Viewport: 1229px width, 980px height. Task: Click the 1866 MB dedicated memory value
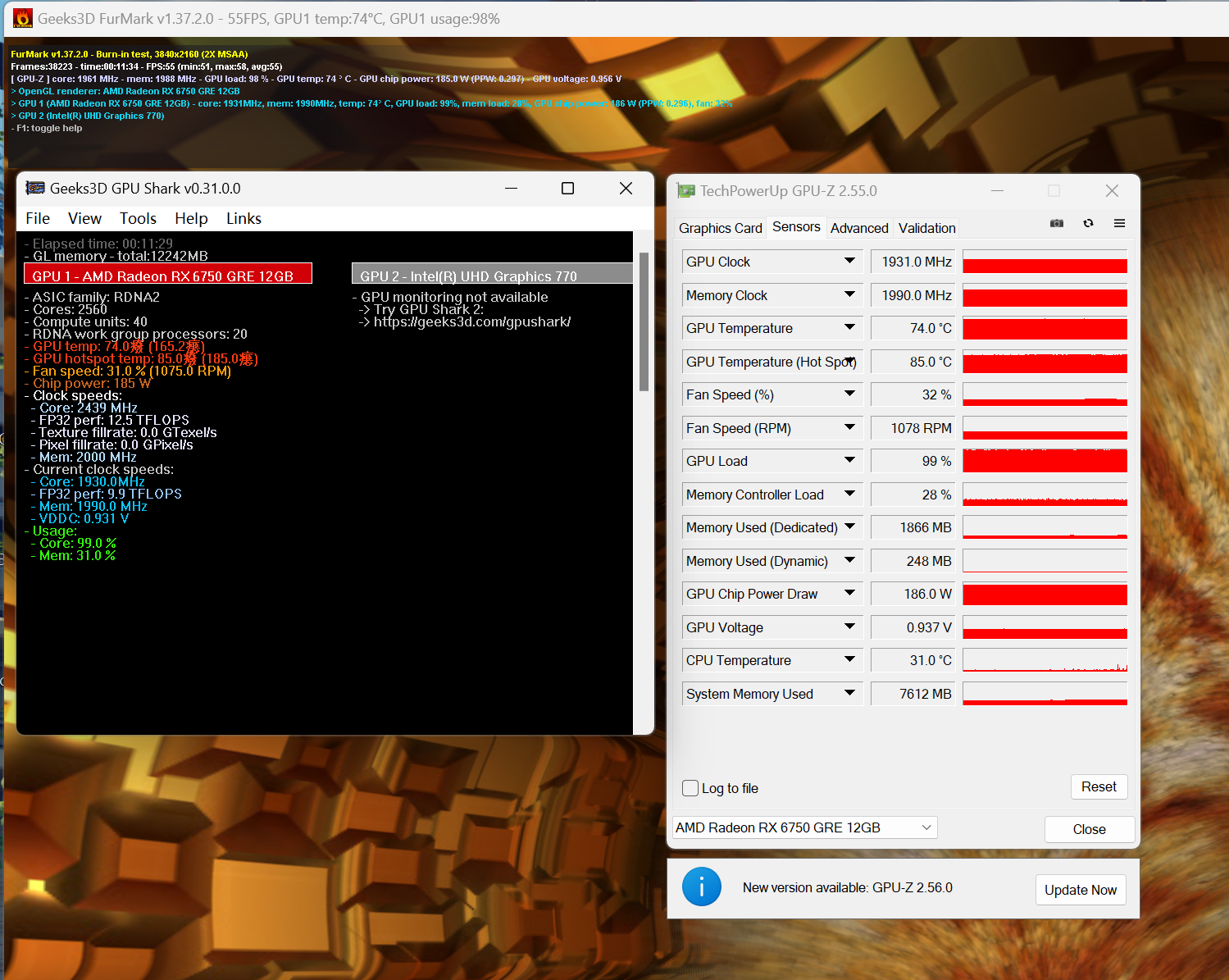tap(913, 527)
